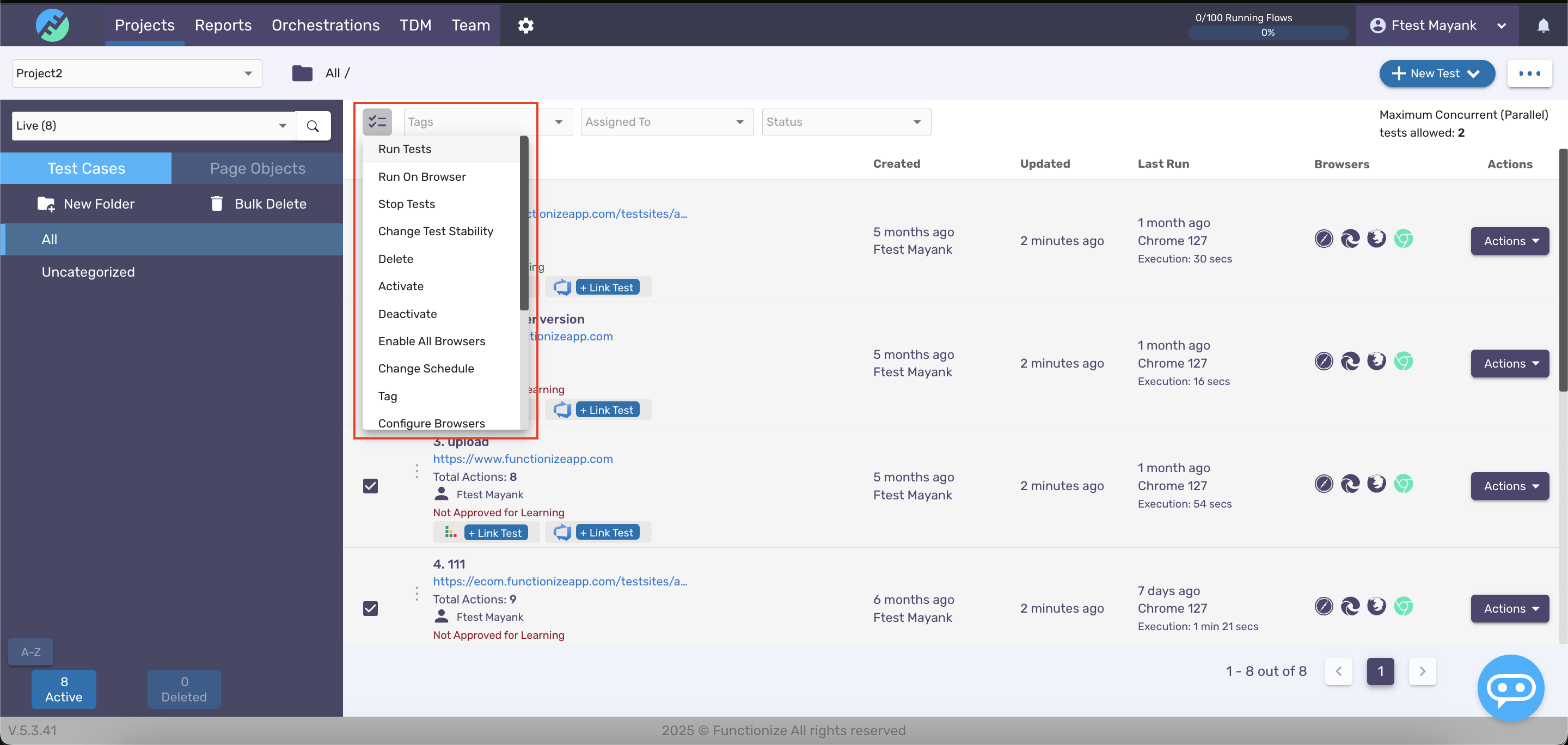
Task: Select Change Test Stability menu item
Action: [x=442, y=231]
